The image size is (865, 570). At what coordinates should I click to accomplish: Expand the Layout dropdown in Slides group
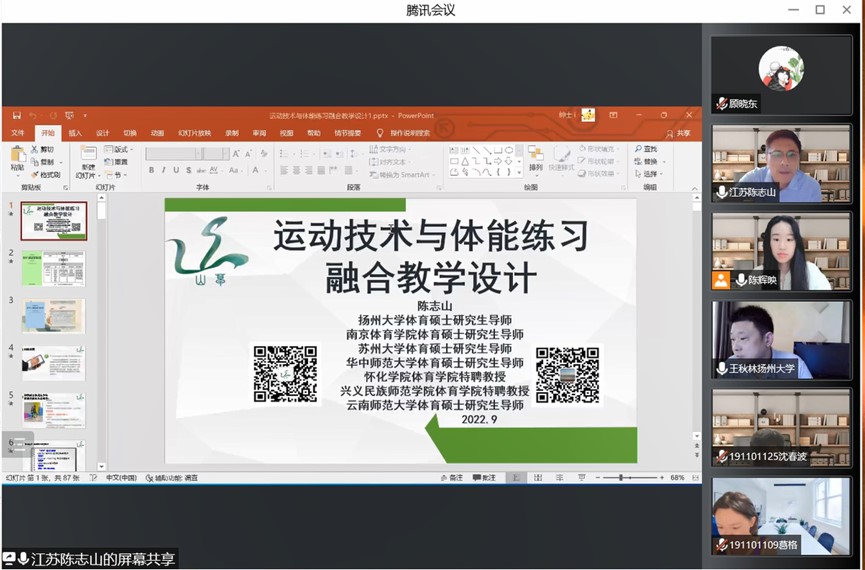click(x=119, y=149)
